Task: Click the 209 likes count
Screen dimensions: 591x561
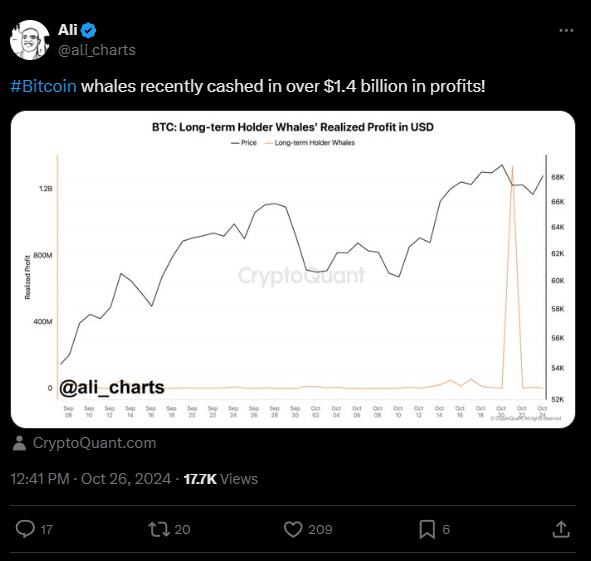Action: [320, 529]
